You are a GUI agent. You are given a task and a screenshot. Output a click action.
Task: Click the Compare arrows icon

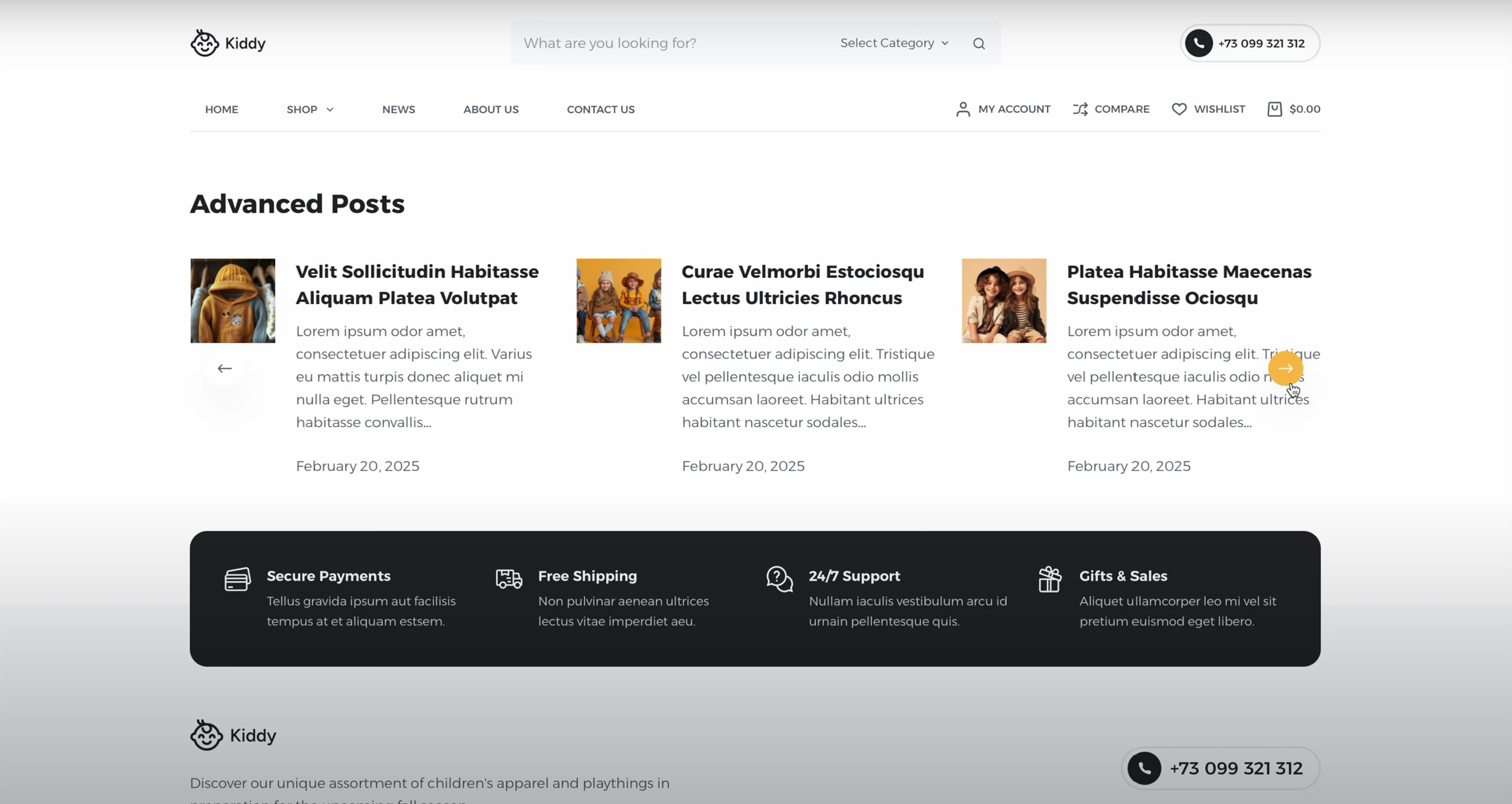(x=1080, y=109)
